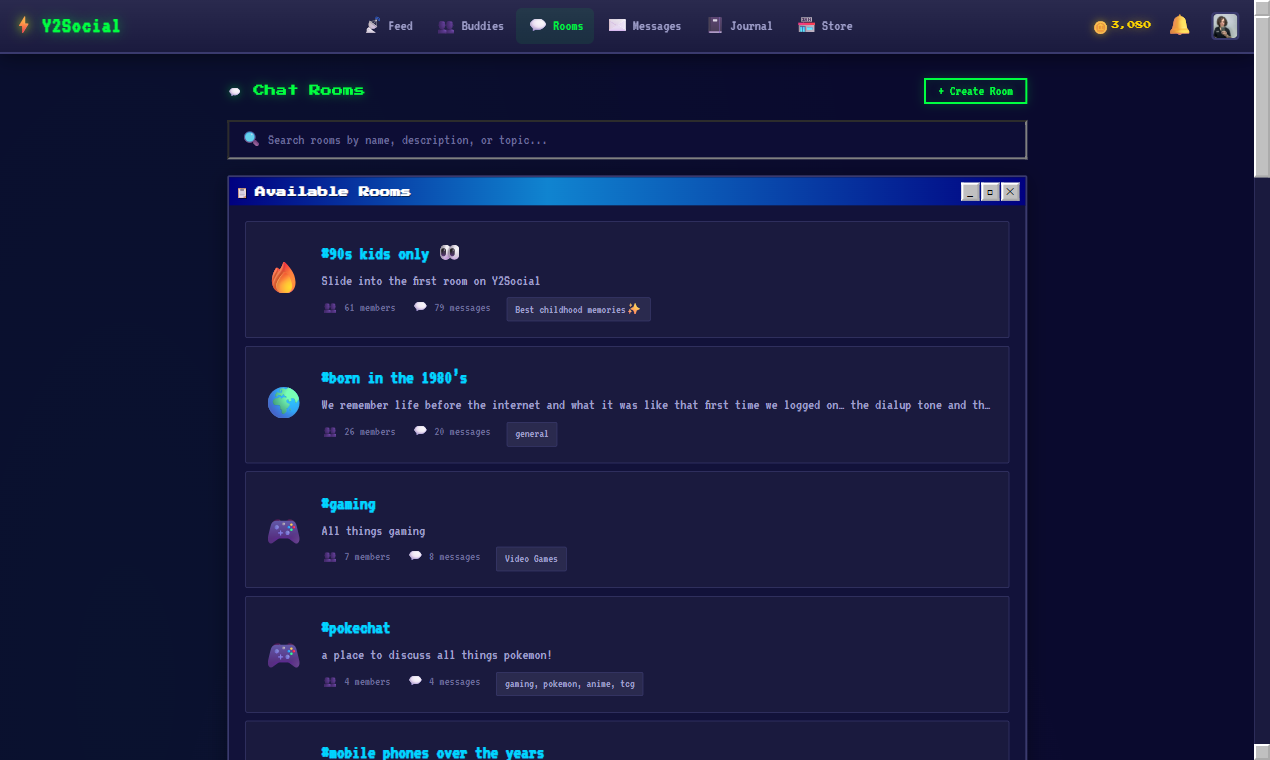Click the game controller icon next to #gaming

pos(283,531)
